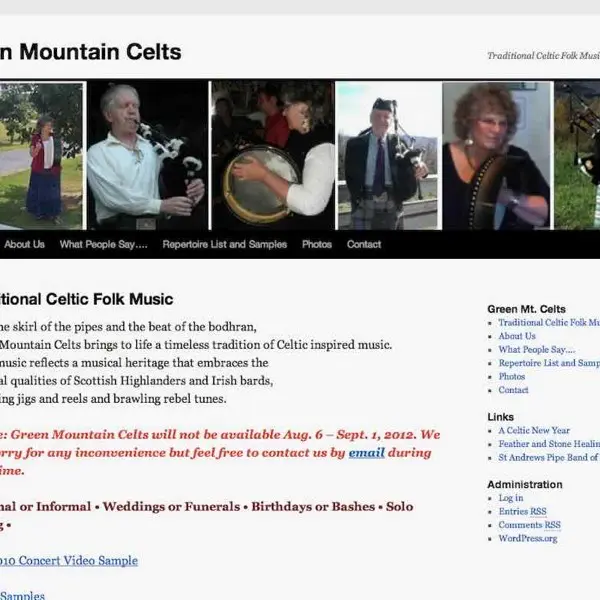Open the About Us menu item

pos(24,244)
